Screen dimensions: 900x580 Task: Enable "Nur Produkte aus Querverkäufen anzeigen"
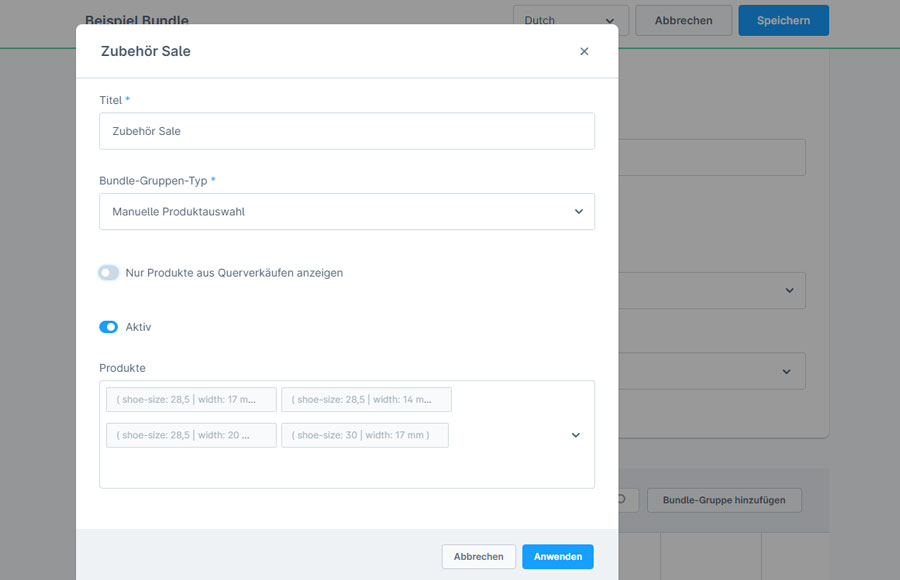click(108, 271)
